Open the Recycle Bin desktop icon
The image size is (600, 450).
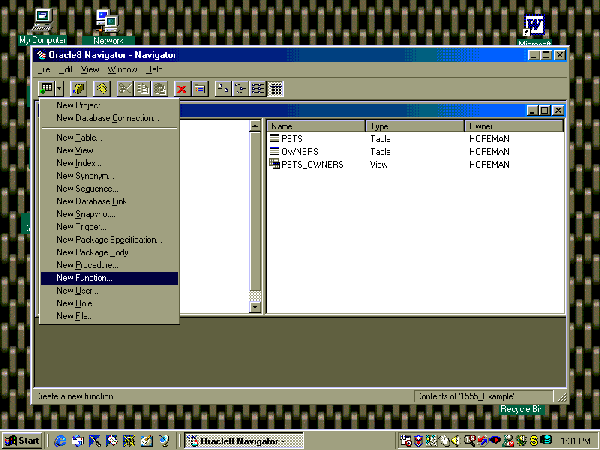pos(521,409)
